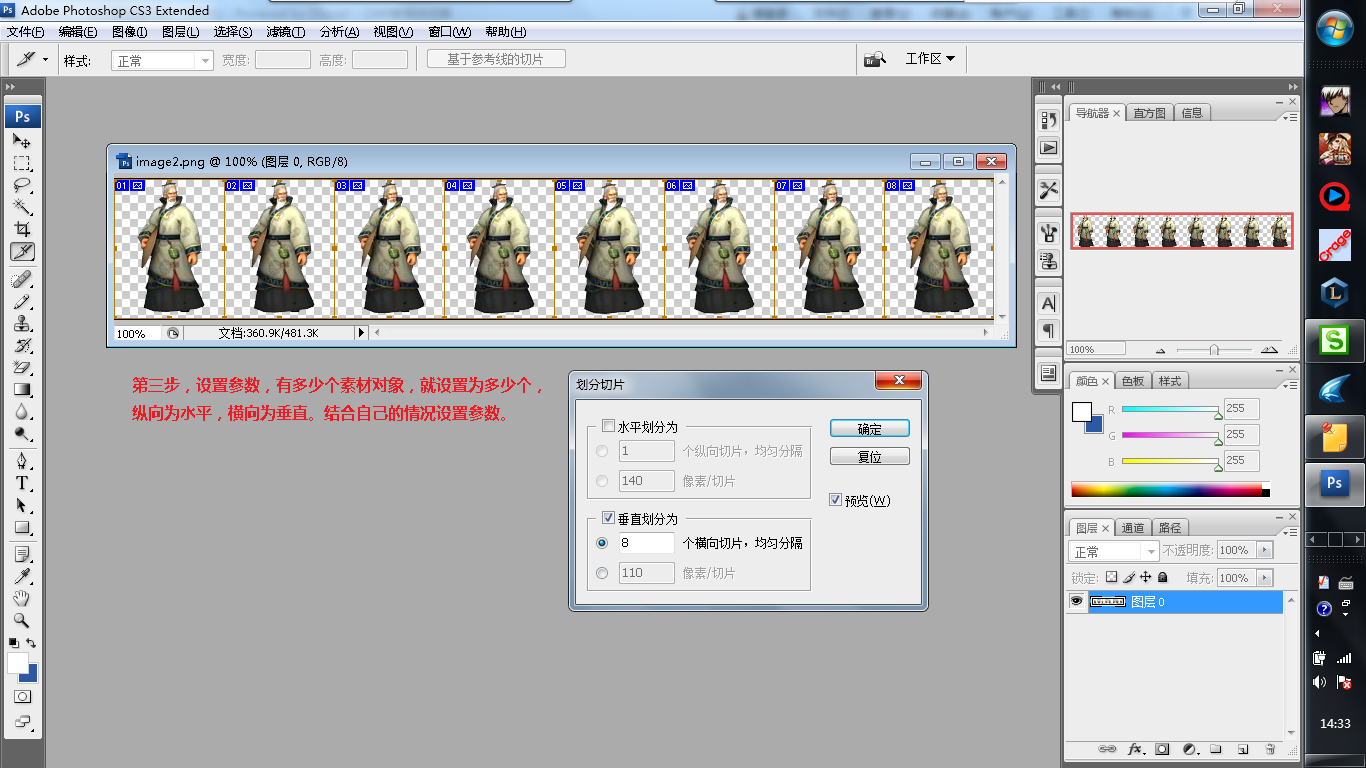Delete layer using the trash icon
Screen dimensions: 1366x768
[1270, 748]
